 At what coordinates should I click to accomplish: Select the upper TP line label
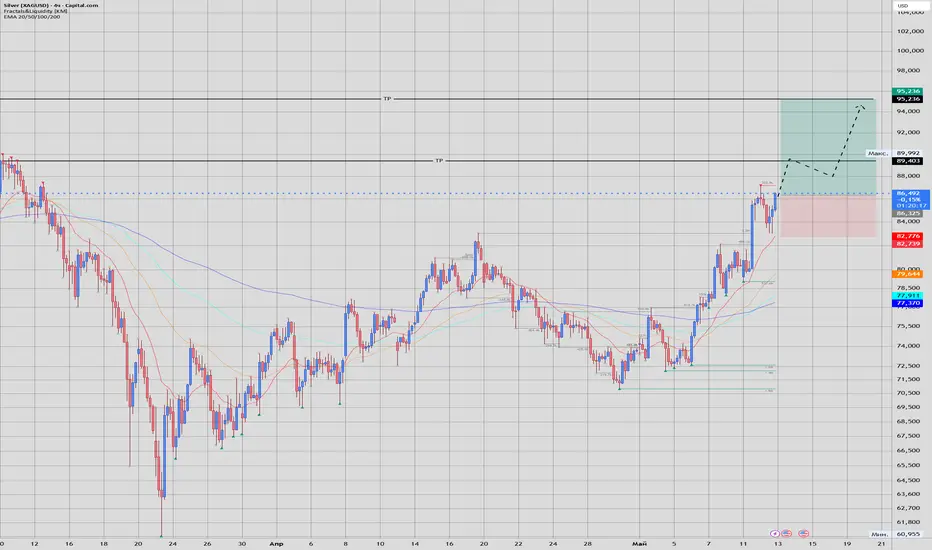coord(387,99)
